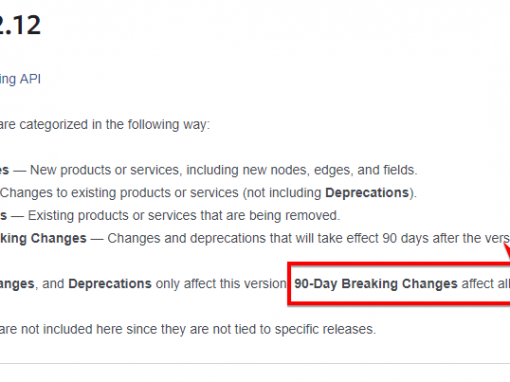Viewport: 510px width, 382px height.
Task: Click the red arrow annotation tip
Action: tap(507, 247)
